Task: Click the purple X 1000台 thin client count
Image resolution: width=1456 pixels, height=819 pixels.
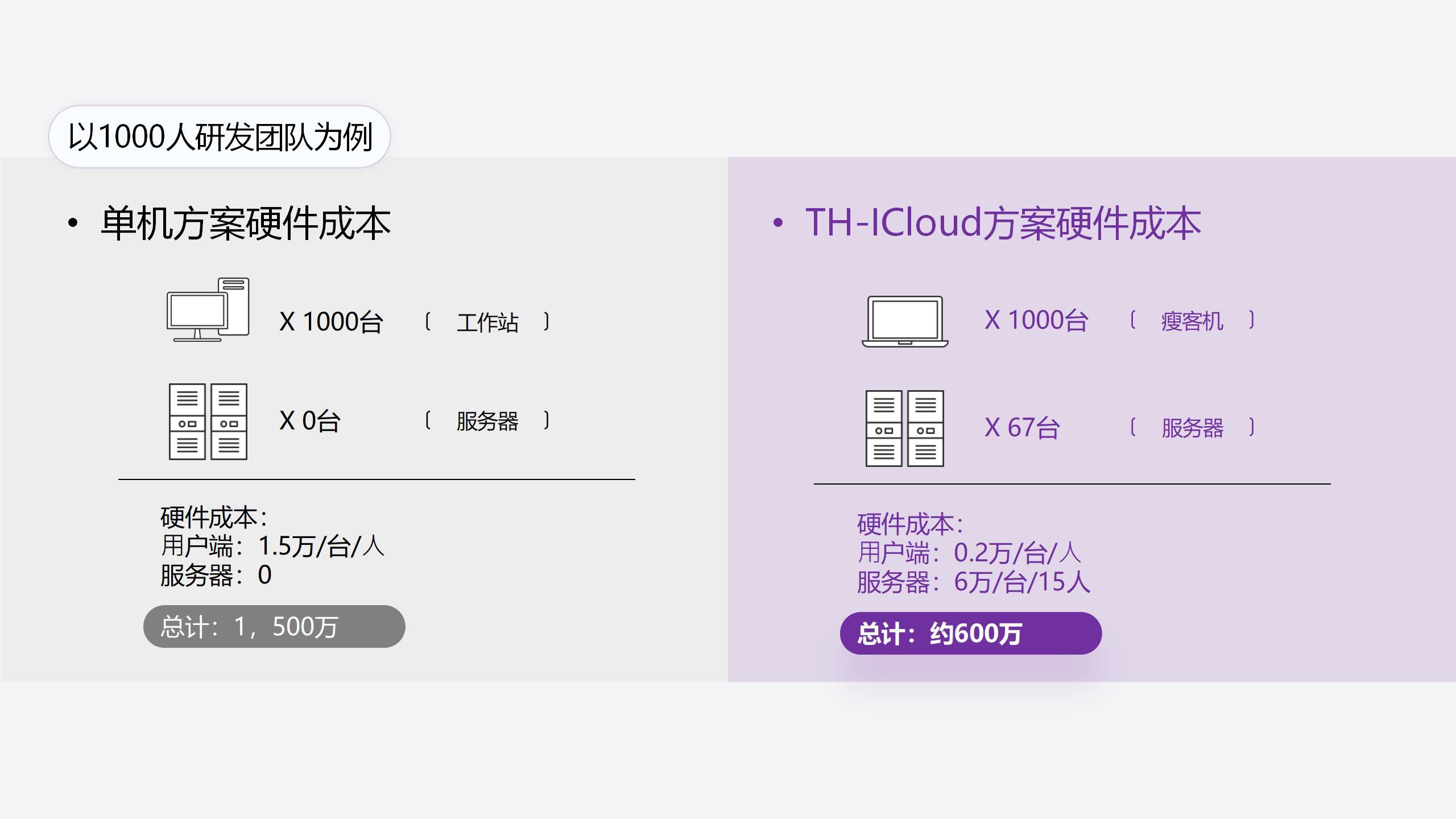Action: click(1036, 320)
